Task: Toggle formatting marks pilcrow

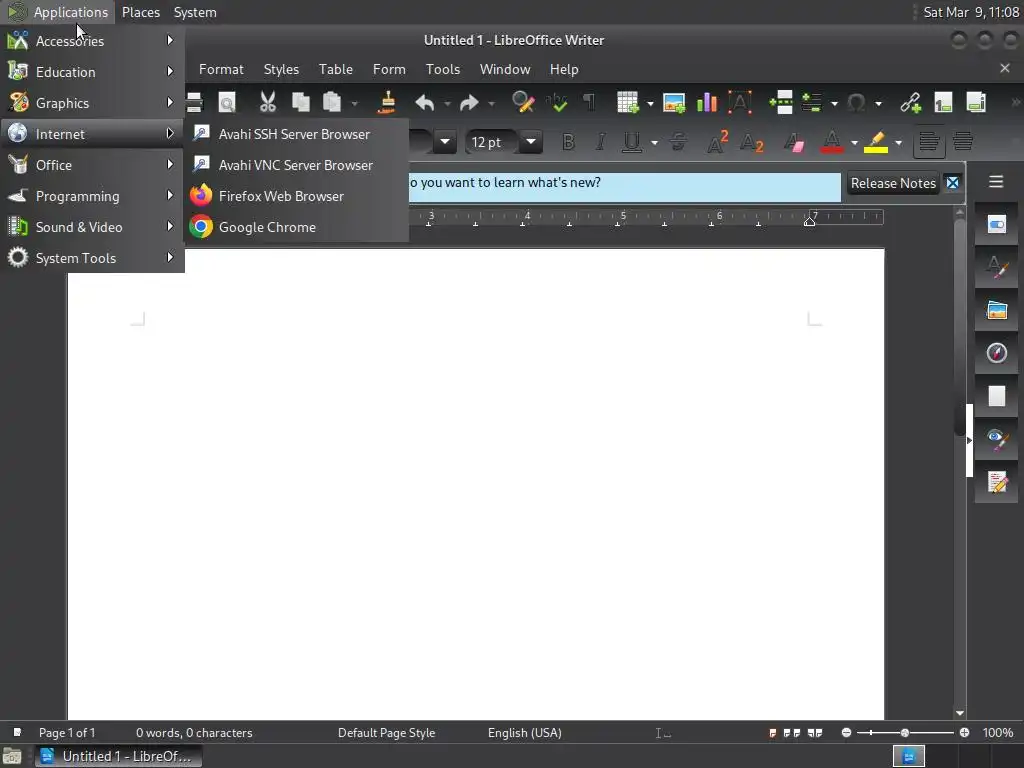Action: [589, 103]
